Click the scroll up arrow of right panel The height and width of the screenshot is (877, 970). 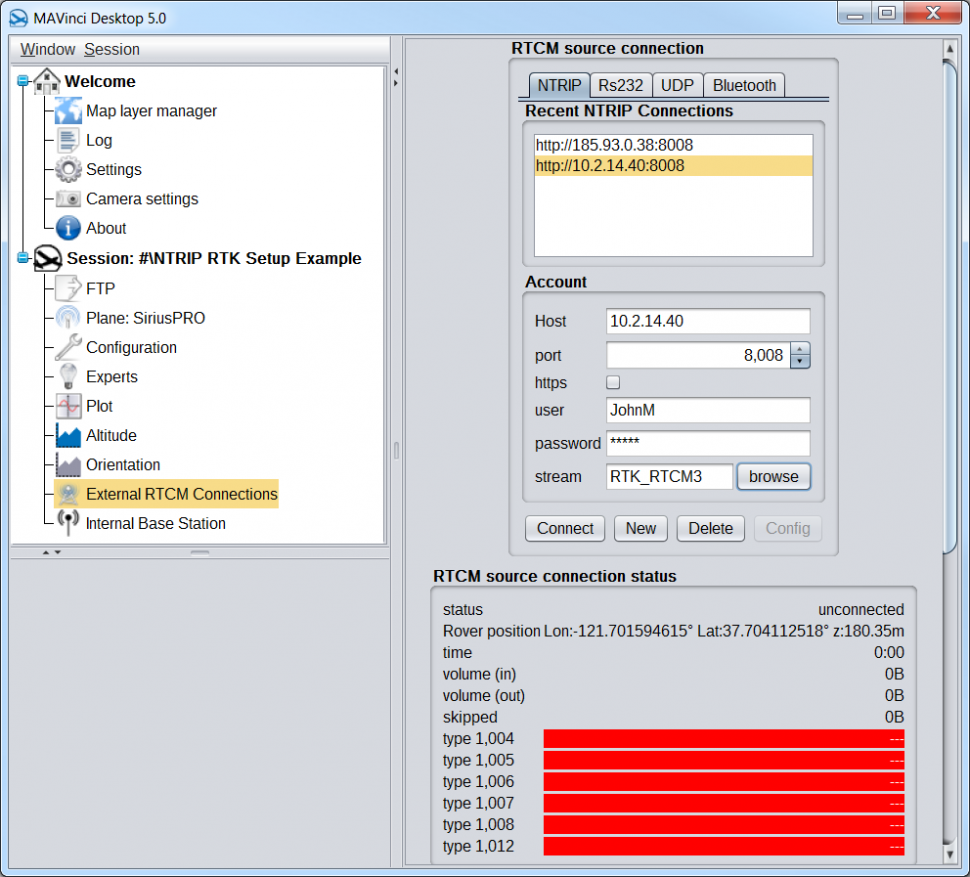point(950,48)
